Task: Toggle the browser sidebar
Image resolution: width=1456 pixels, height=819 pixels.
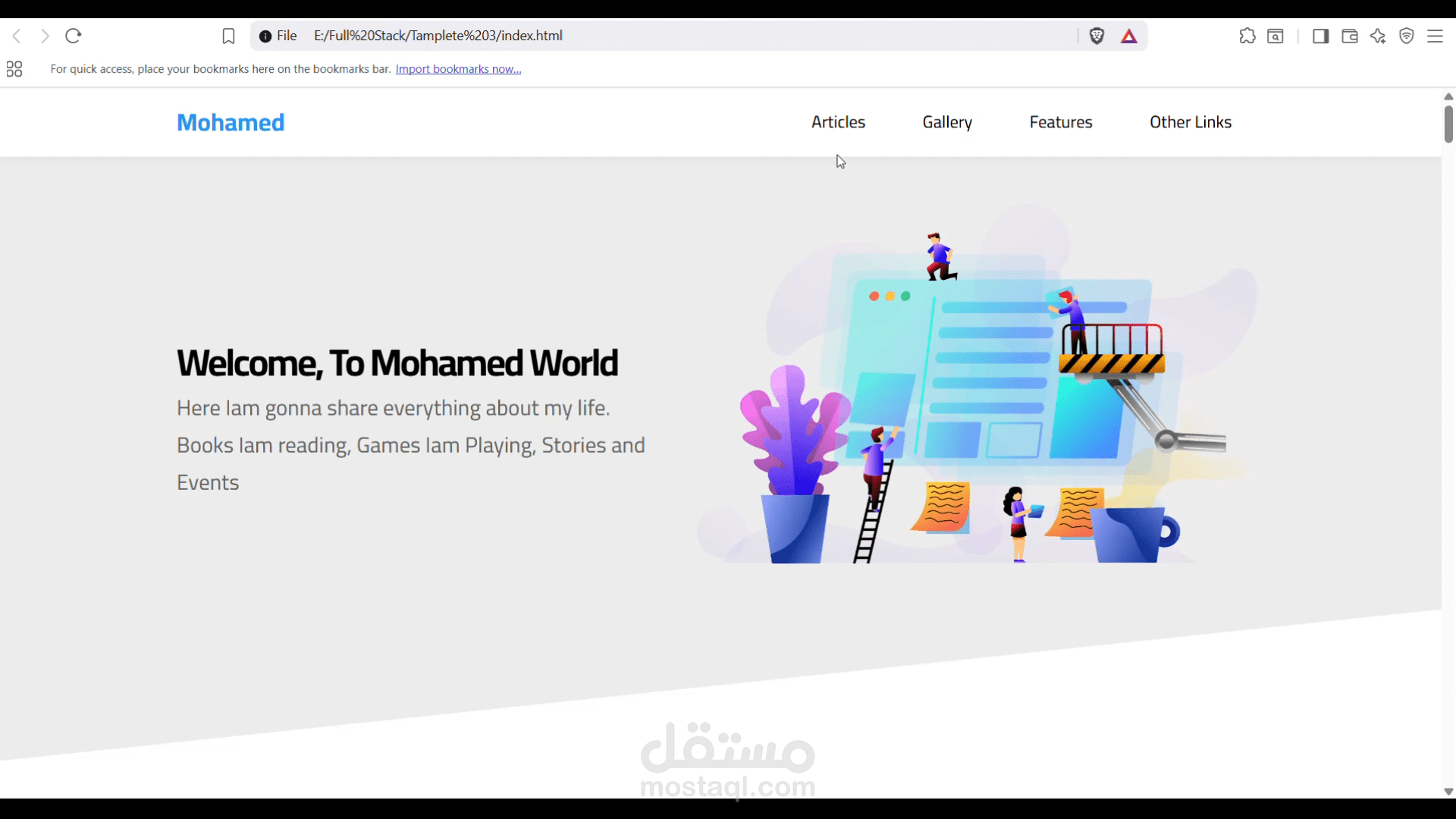Action: tap(1320, 36)
